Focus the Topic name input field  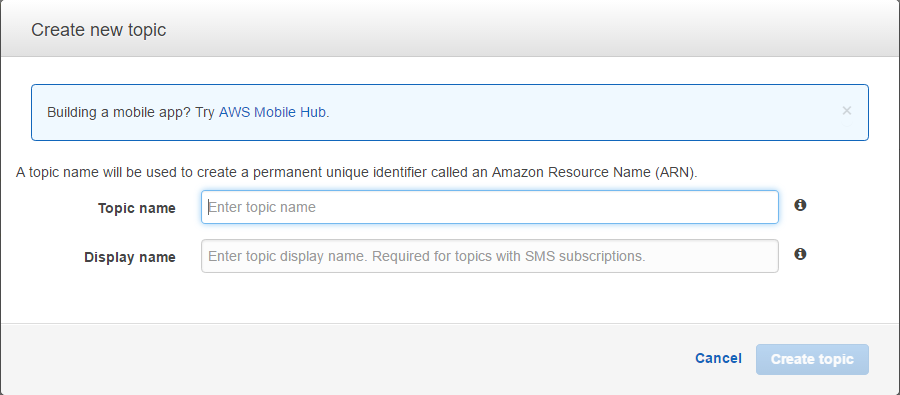point(490,207)
